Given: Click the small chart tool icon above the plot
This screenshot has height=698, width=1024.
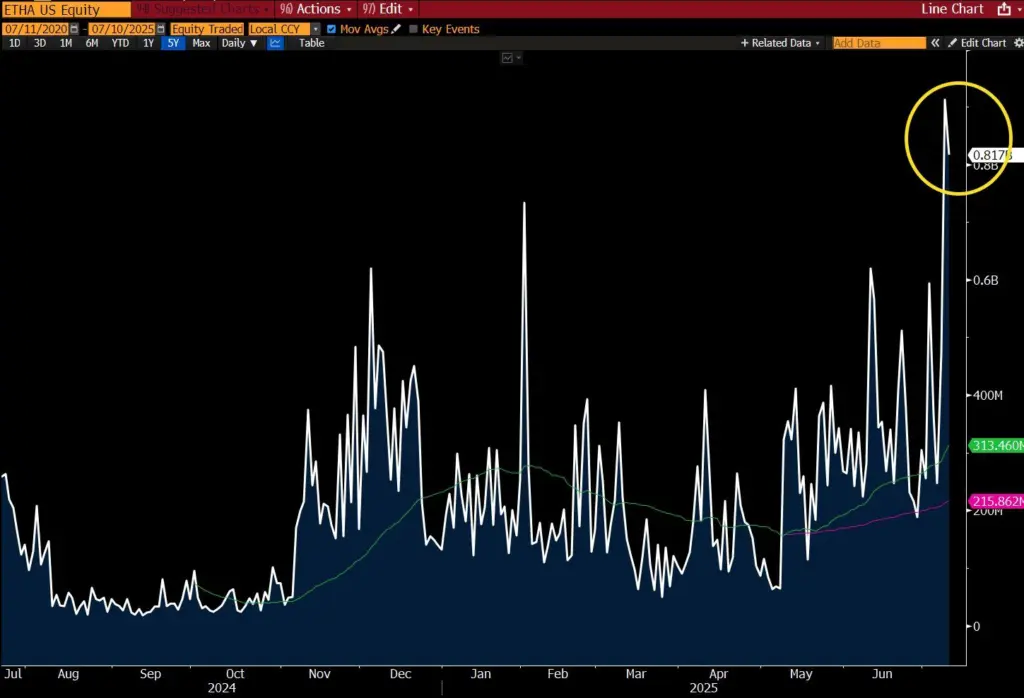Looking at the screenshot, I should tap(507, 57).
